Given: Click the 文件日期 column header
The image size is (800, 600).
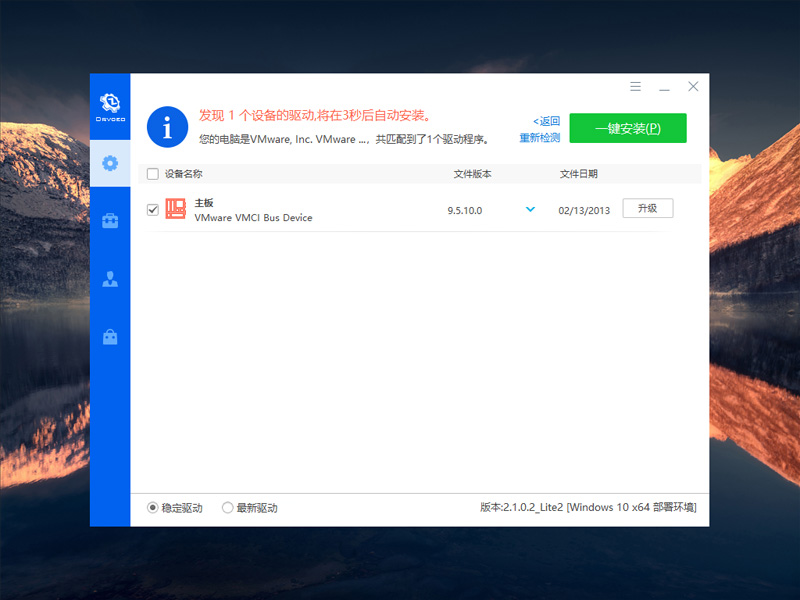Looking at the screenshot, I should [578, 174].
